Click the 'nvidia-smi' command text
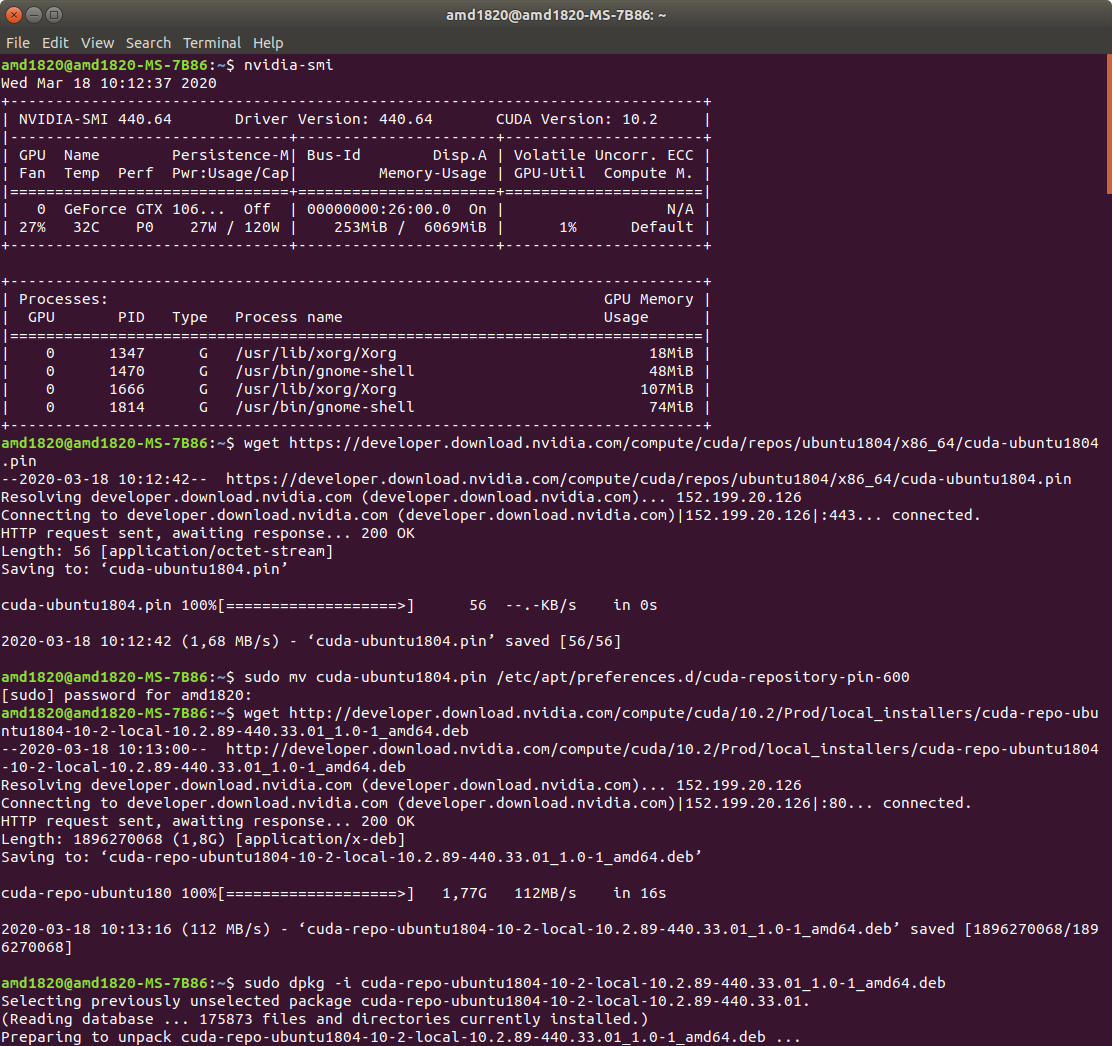This screenshot has height=1046, width=1112. click(x=289, y=65)
